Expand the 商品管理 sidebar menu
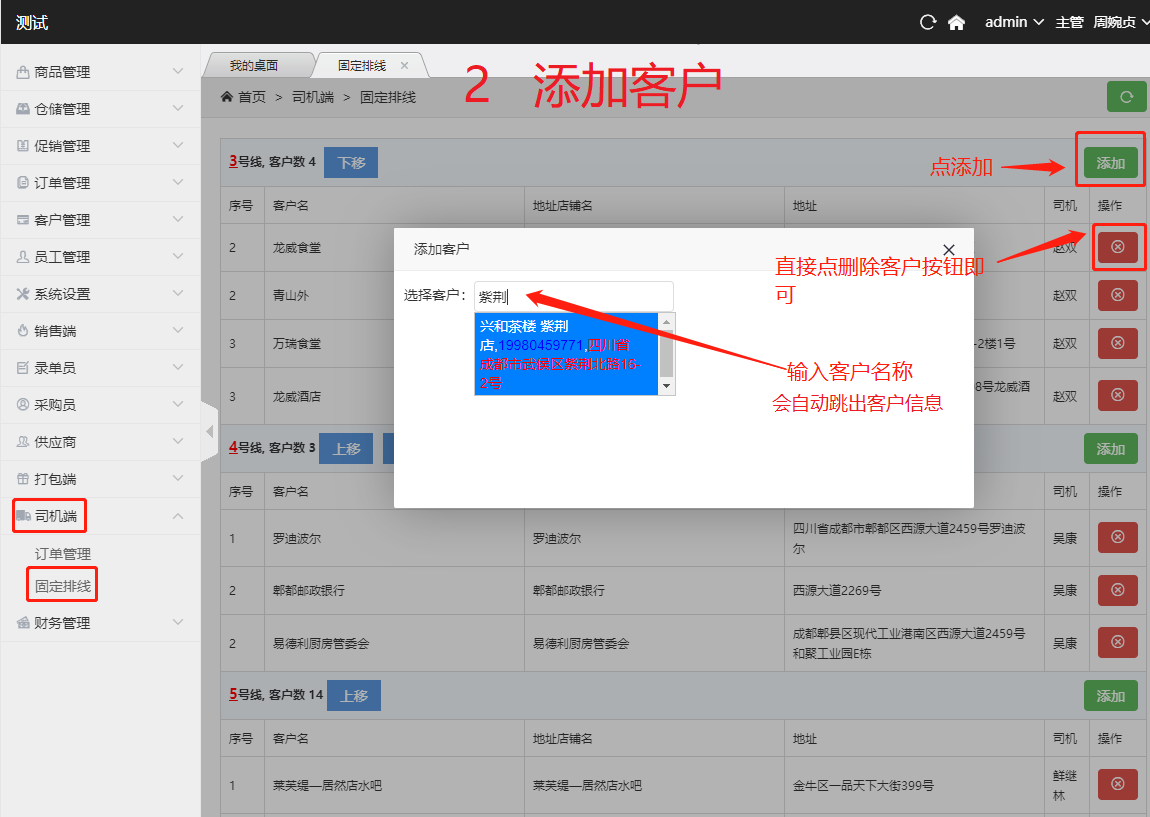 100,72
